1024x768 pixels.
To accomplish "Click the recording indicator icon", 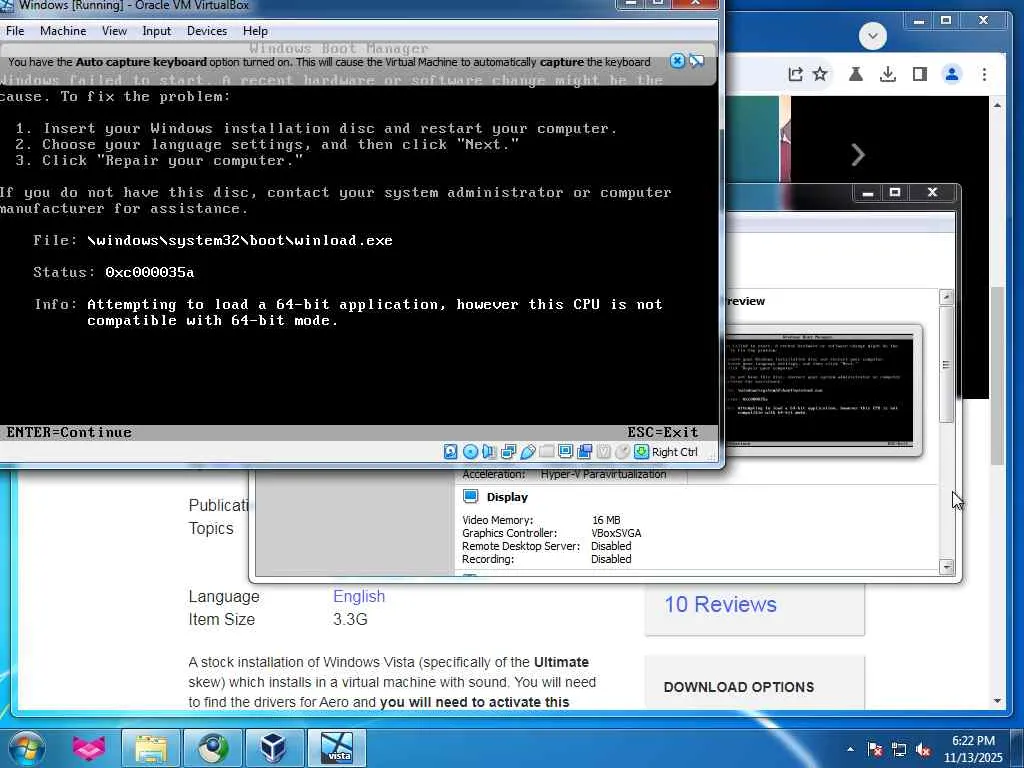I will [x=584, y=451].
